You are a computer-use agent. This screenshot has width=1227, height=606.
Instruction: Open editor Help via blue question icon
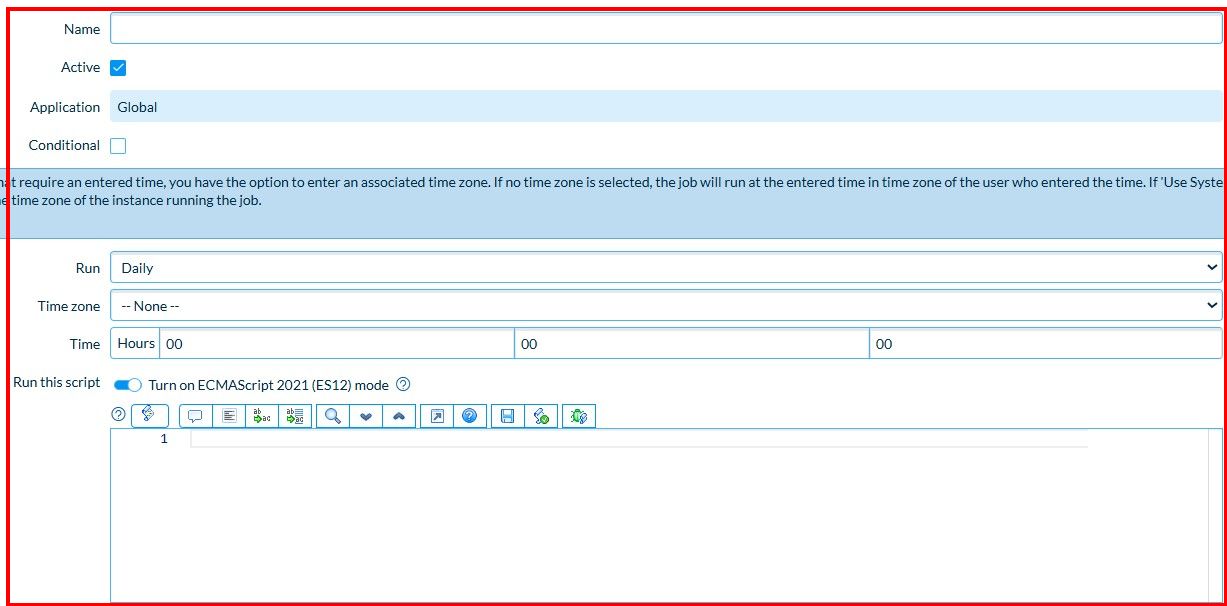470,416
